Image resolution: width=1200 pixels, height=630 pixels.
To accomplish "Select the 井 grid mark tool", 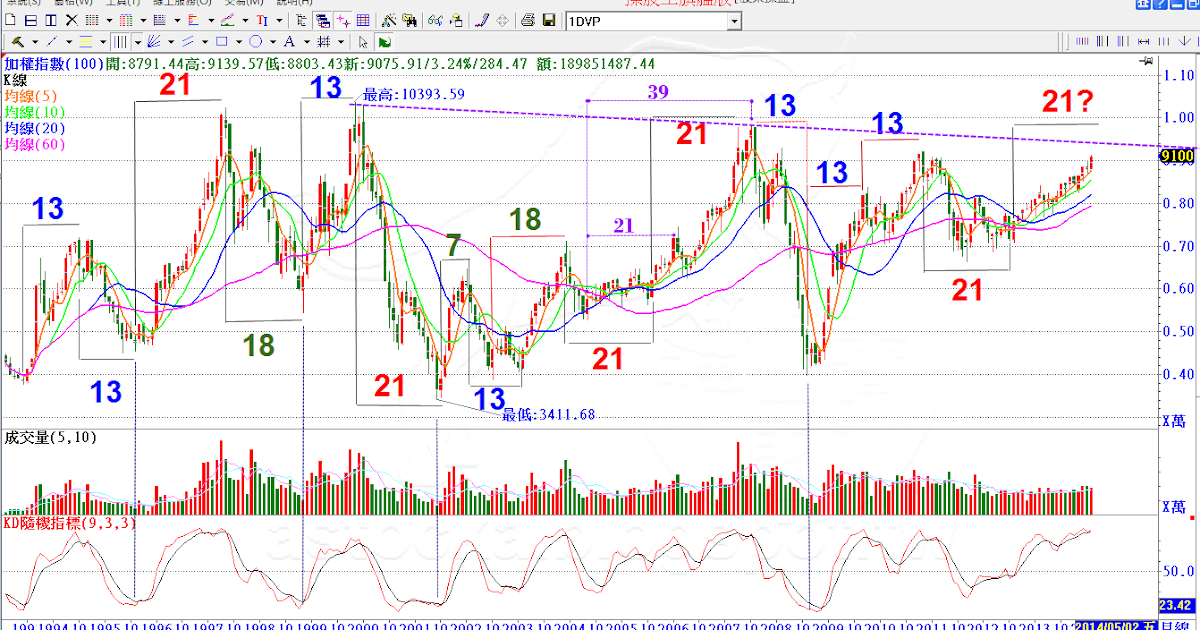I will pos(323,42).
